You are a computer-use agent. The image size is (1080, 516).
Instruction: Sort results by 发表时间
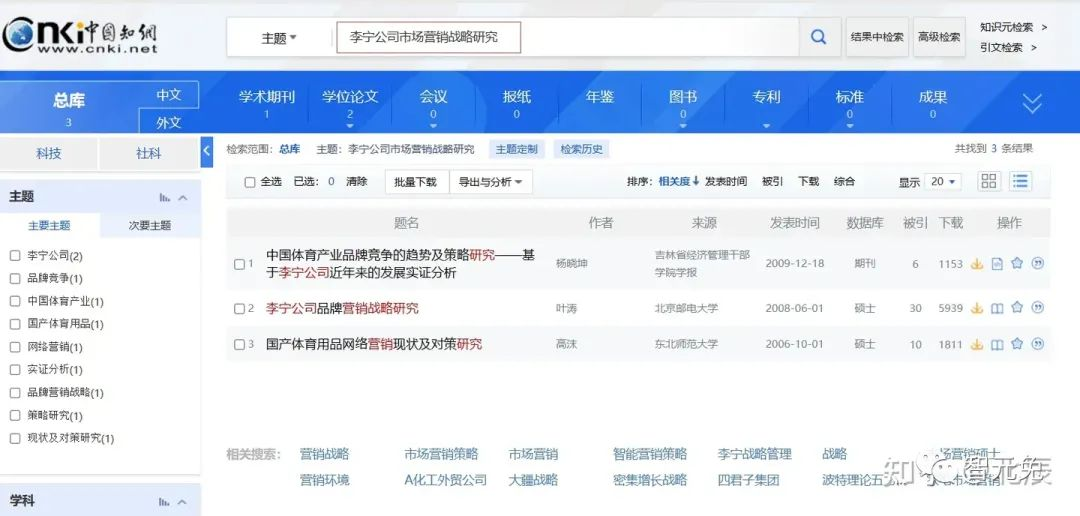coord(725,182)
